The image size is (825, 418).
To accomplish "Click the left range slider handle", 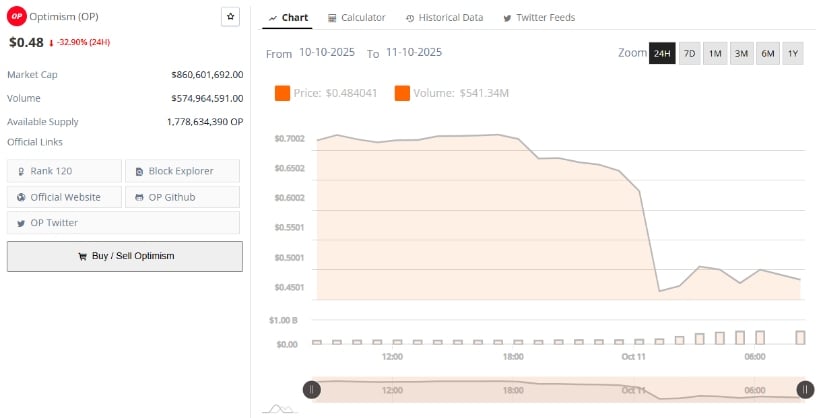I will pos(312,390).
